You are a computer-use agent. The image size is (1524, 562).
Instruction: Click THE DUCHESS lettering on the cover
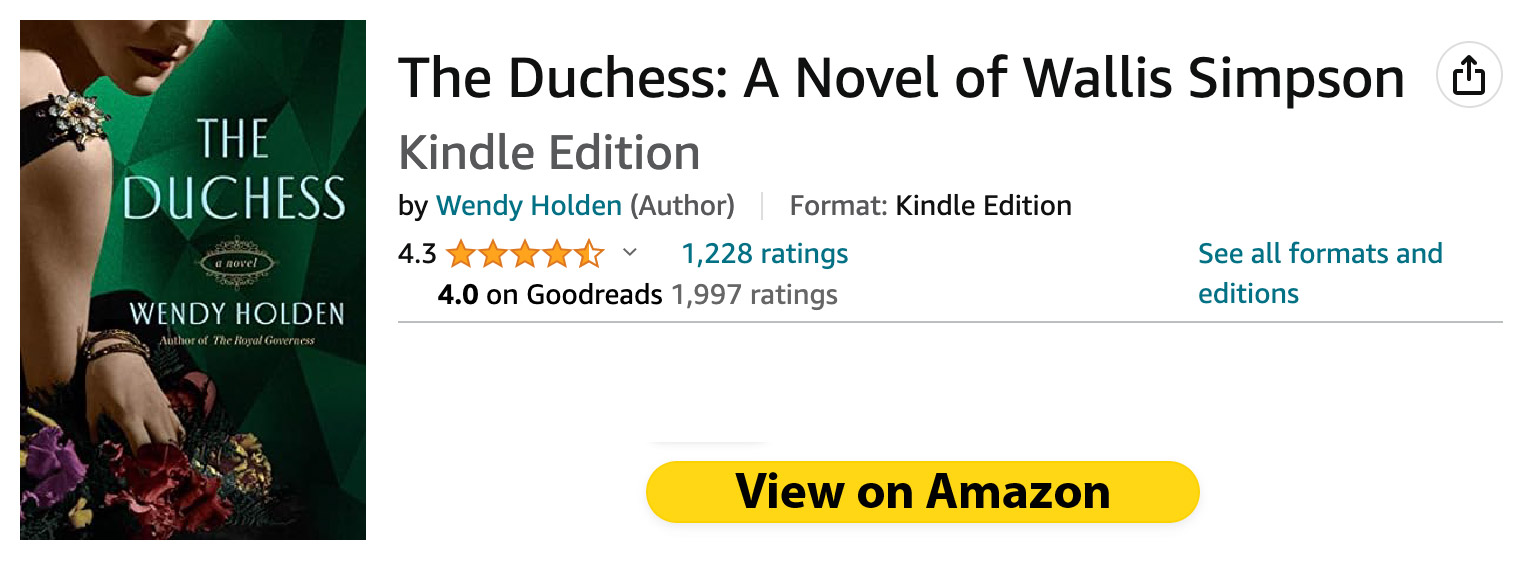click(x=233, y=170)
